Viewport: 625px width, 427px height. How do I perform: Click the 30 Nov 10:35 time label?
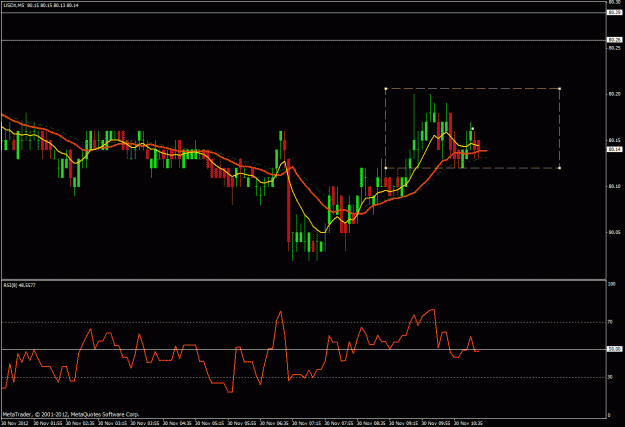pos(468,423)
